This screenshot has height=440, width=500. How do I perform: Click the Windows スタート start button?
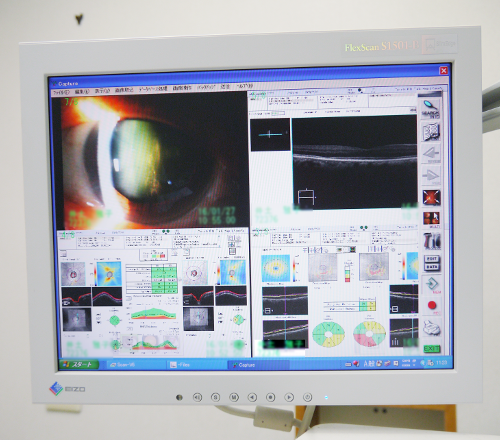[79, 364]
